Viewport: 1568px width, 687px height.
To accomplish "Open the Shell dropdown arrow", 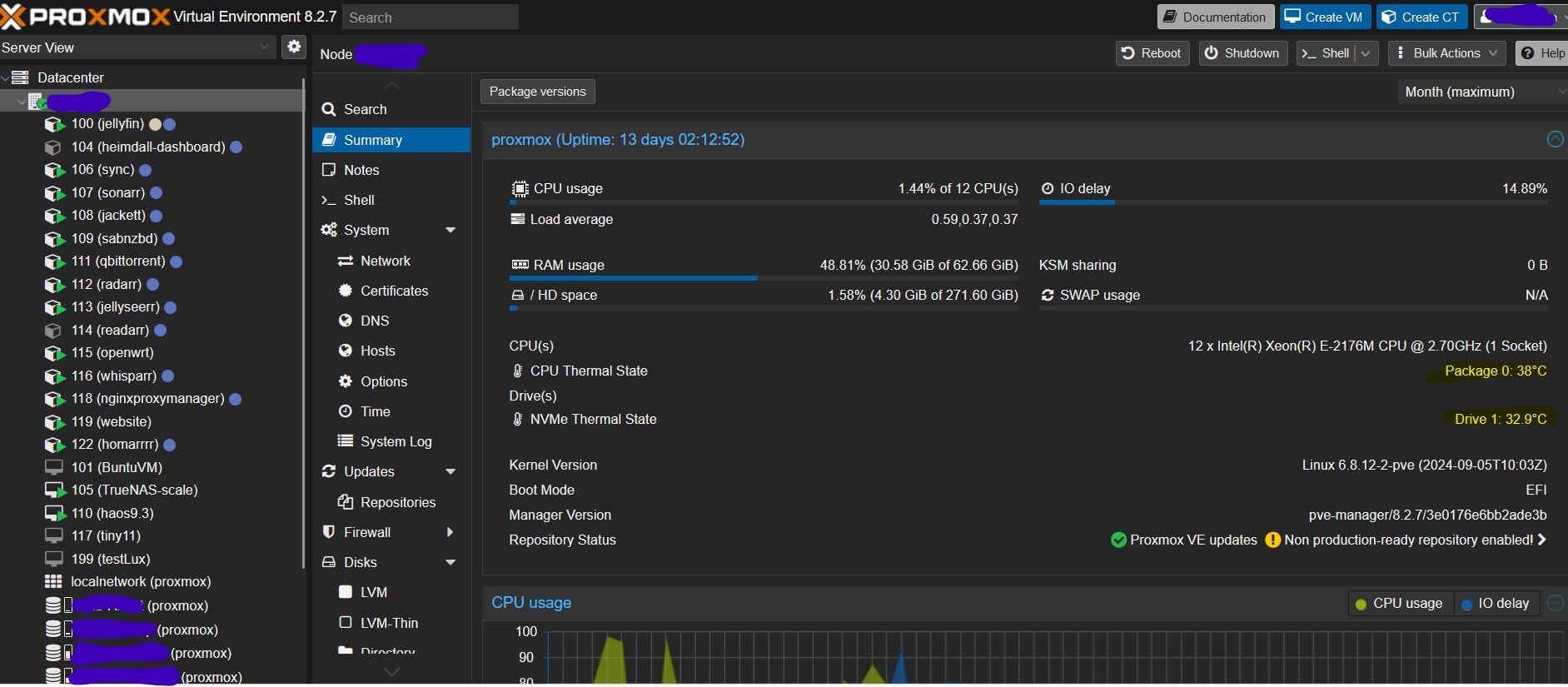I will point(1366,53).
